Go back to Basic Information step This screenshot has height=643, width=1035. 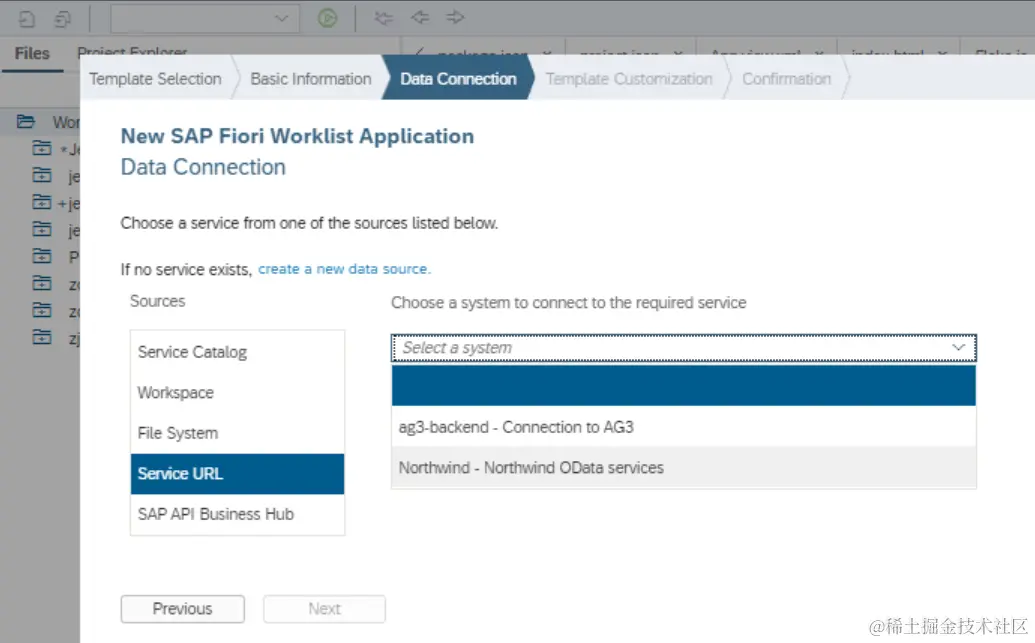310,79
